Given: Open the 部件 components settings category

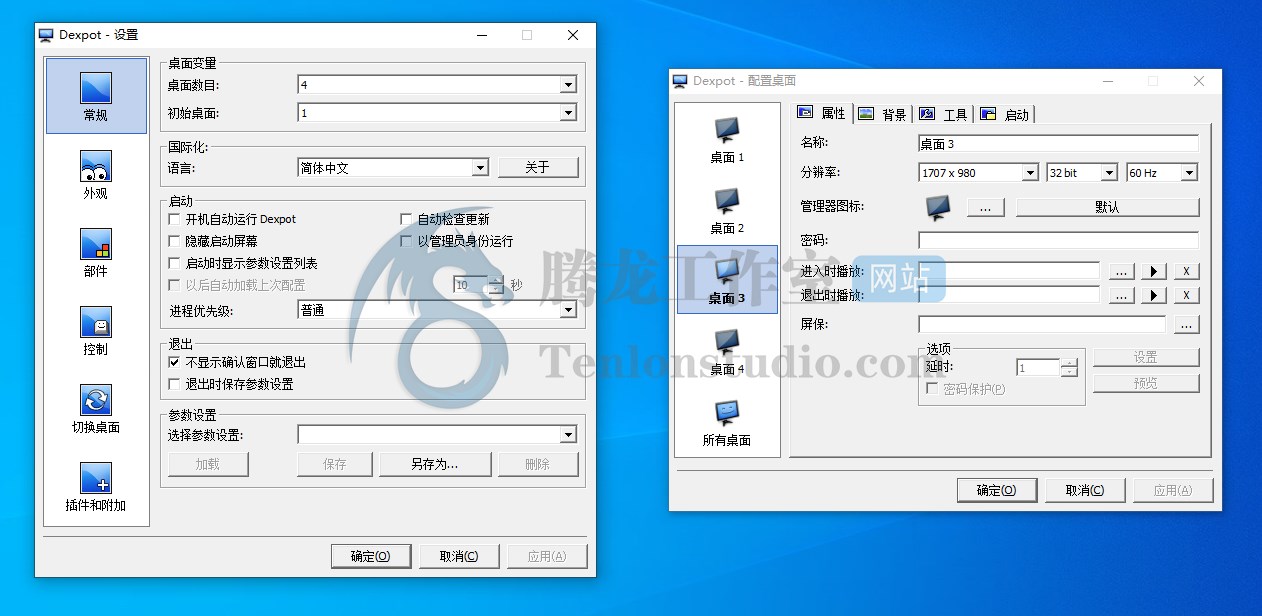Looking at the screenshot, I should [96, 253].
